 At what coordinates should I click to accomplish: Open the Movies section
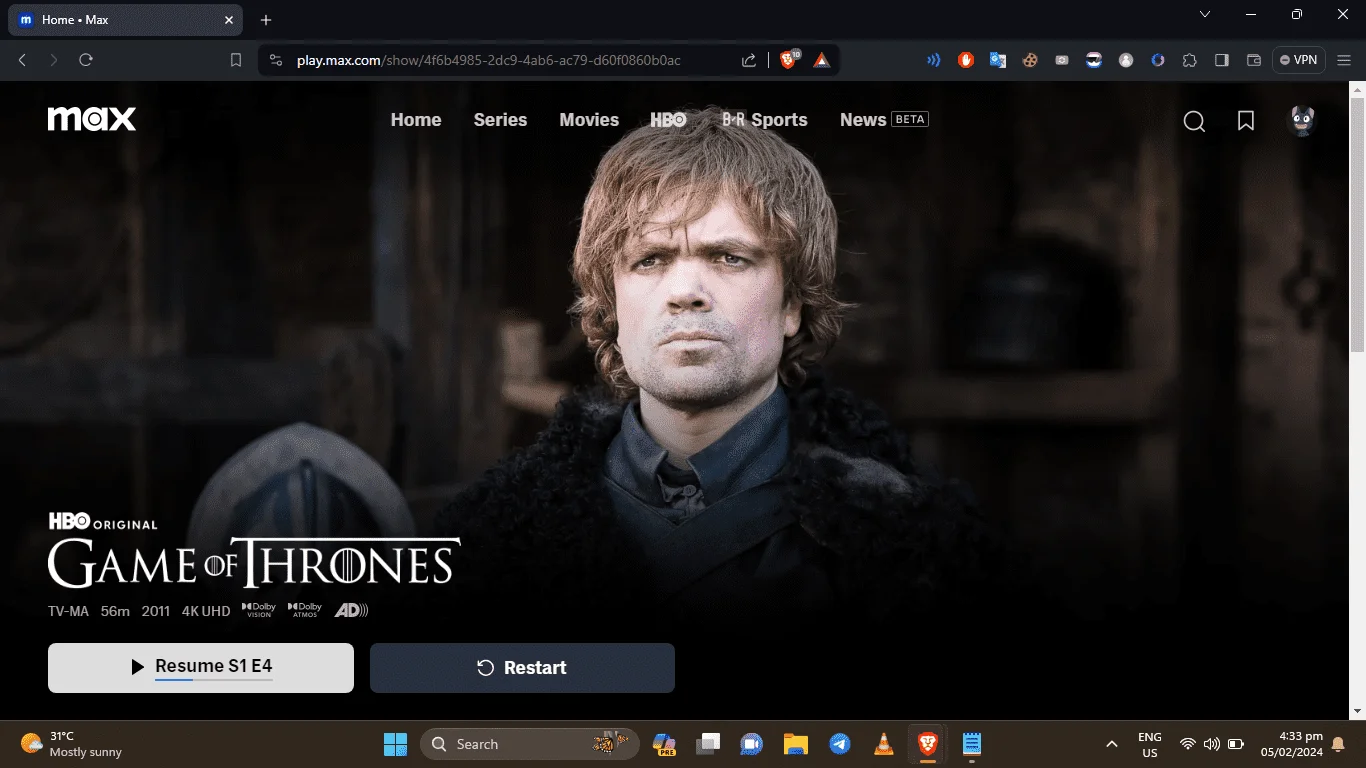pos(589,119)
